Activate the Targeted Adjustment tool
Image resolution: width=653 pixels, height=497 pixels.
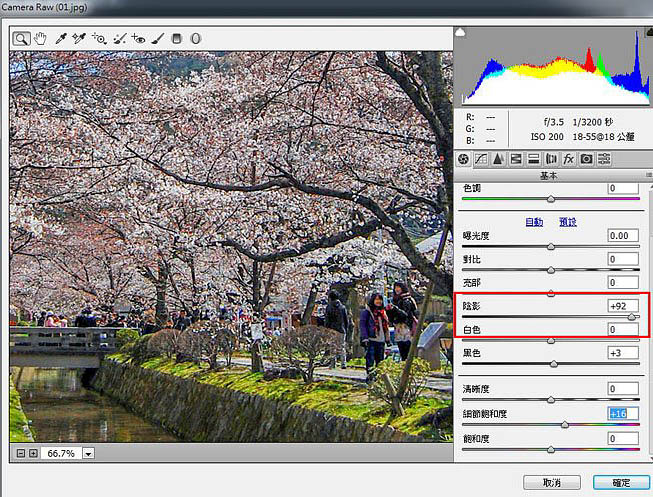point(99,39)
